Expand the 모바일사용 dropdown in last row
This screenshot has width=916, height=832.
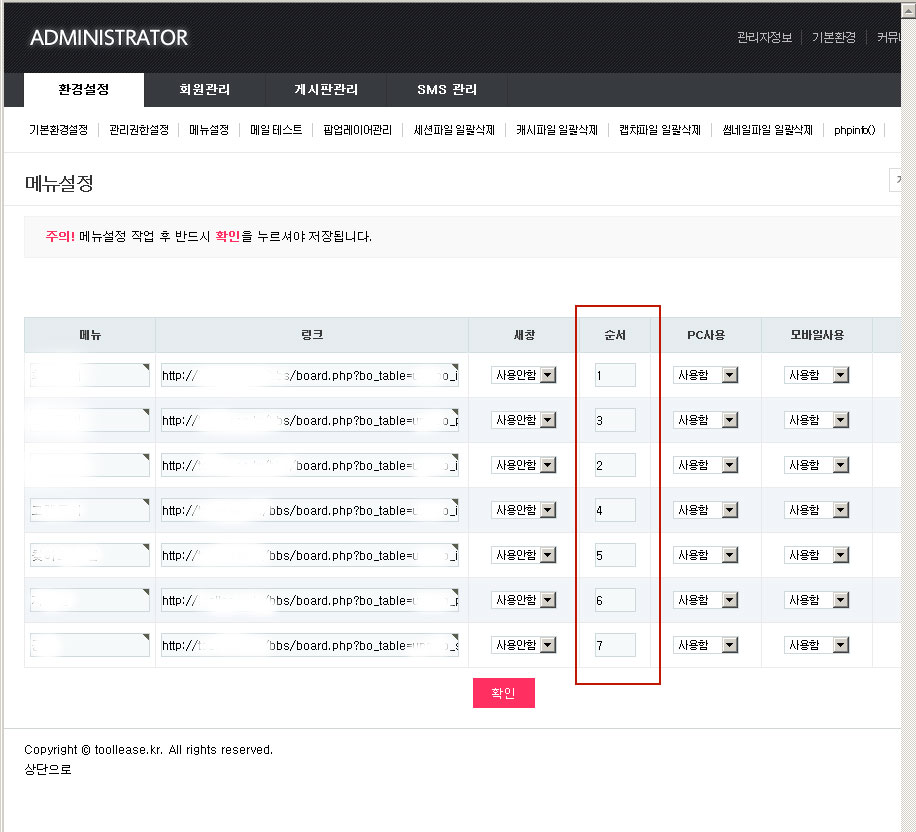(x=816, y=645)
